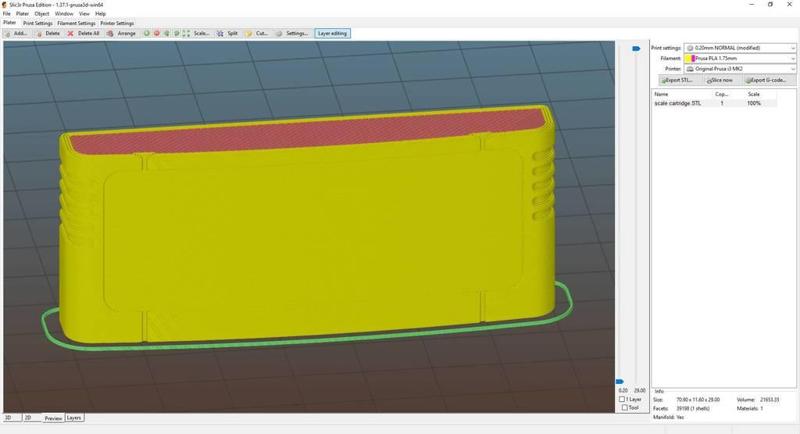Click the top layer slider handle
This screenshot has width=800, height=434.
pyautogui.click(x=636, y=48)
